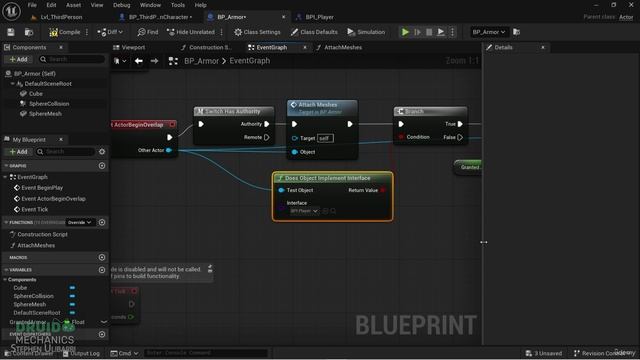This screenshot has width=640, height=360.
Task: Close the EventGraph tab
Action: click(304, 47)
